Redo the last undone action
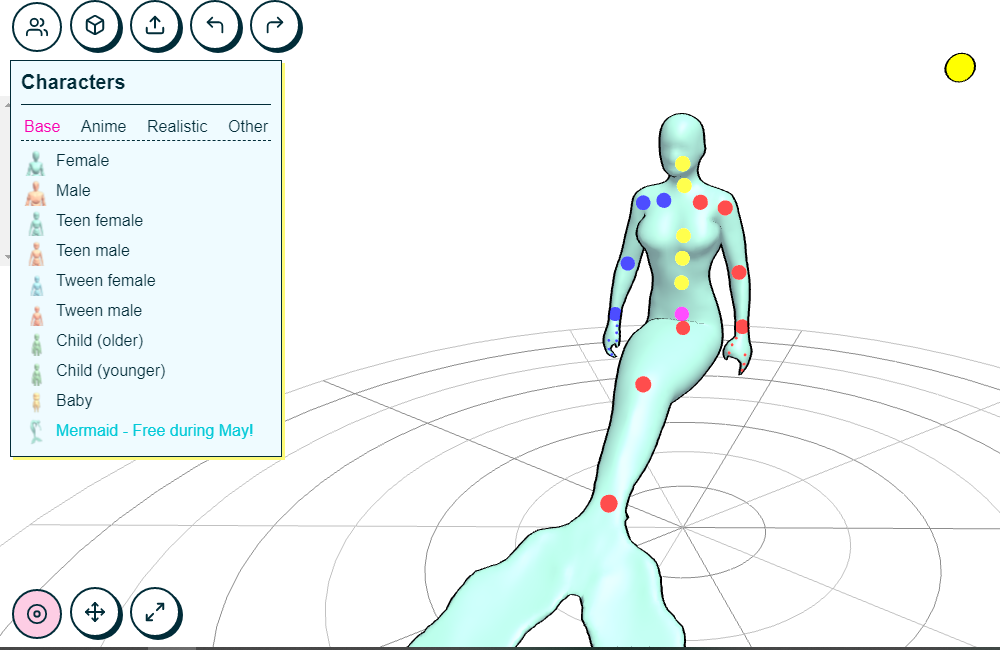Screen dimensions: 1000x650 [x=275, y=26]
